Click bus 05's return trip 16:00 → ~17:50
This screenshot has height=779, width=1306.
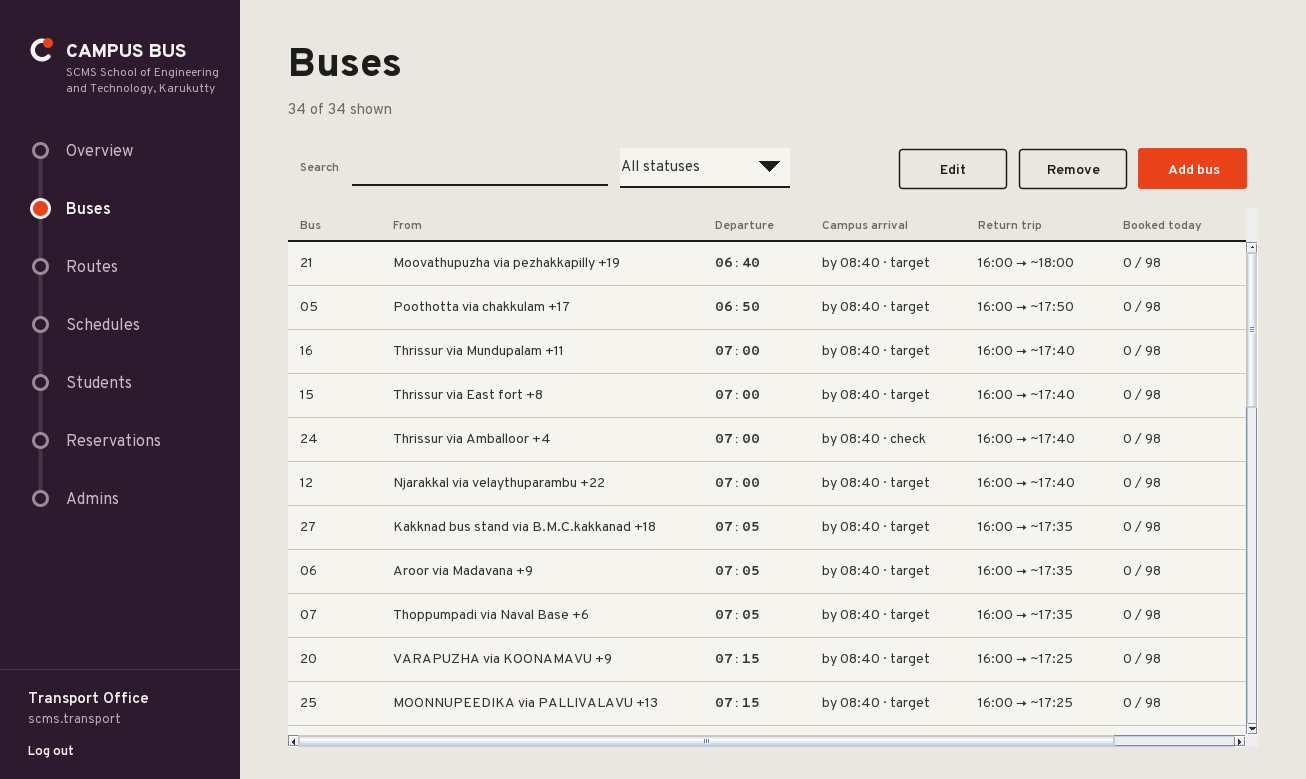[1025, 307]
